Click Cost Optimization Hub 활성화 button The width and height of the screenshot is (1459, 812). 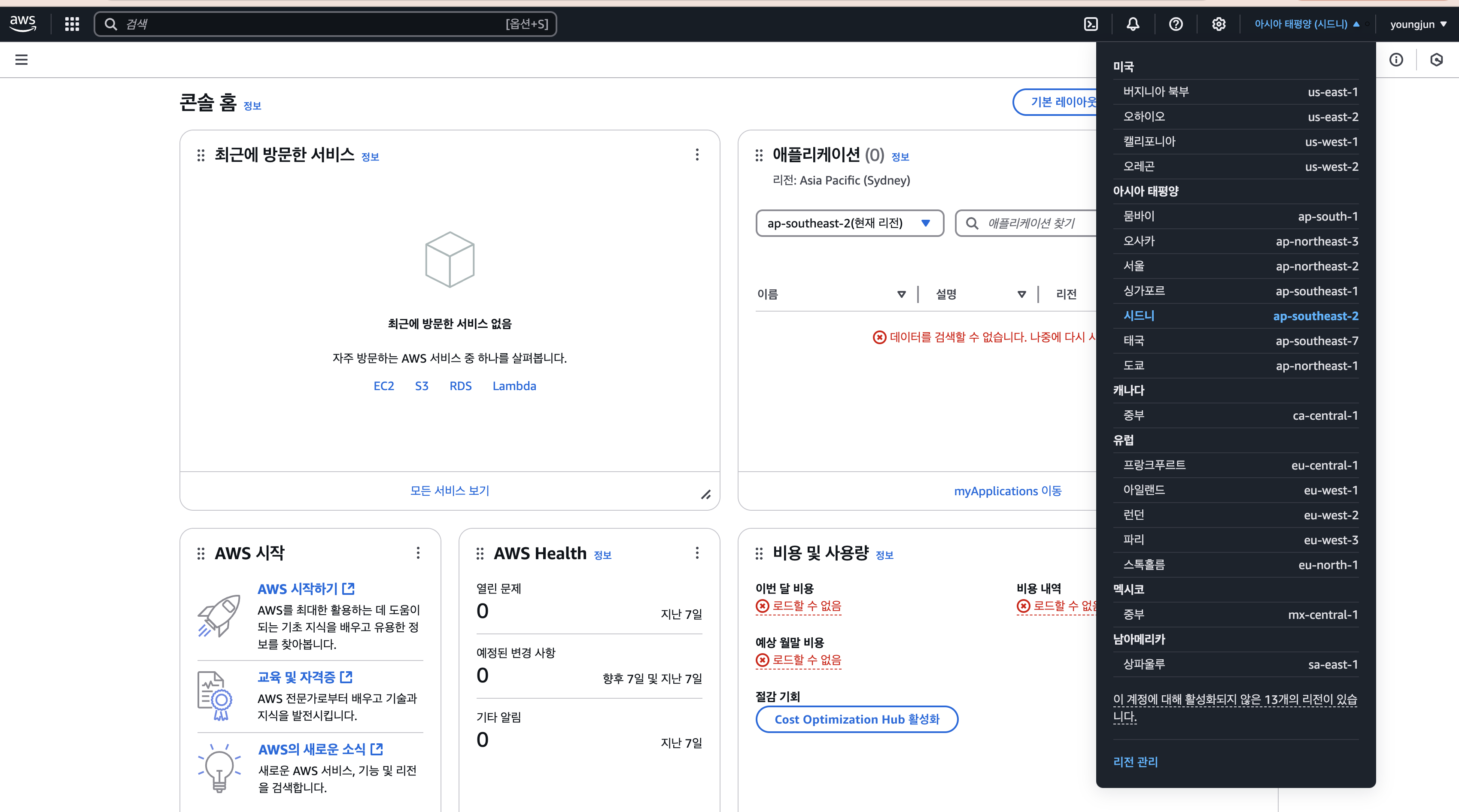tap(856, 719)
